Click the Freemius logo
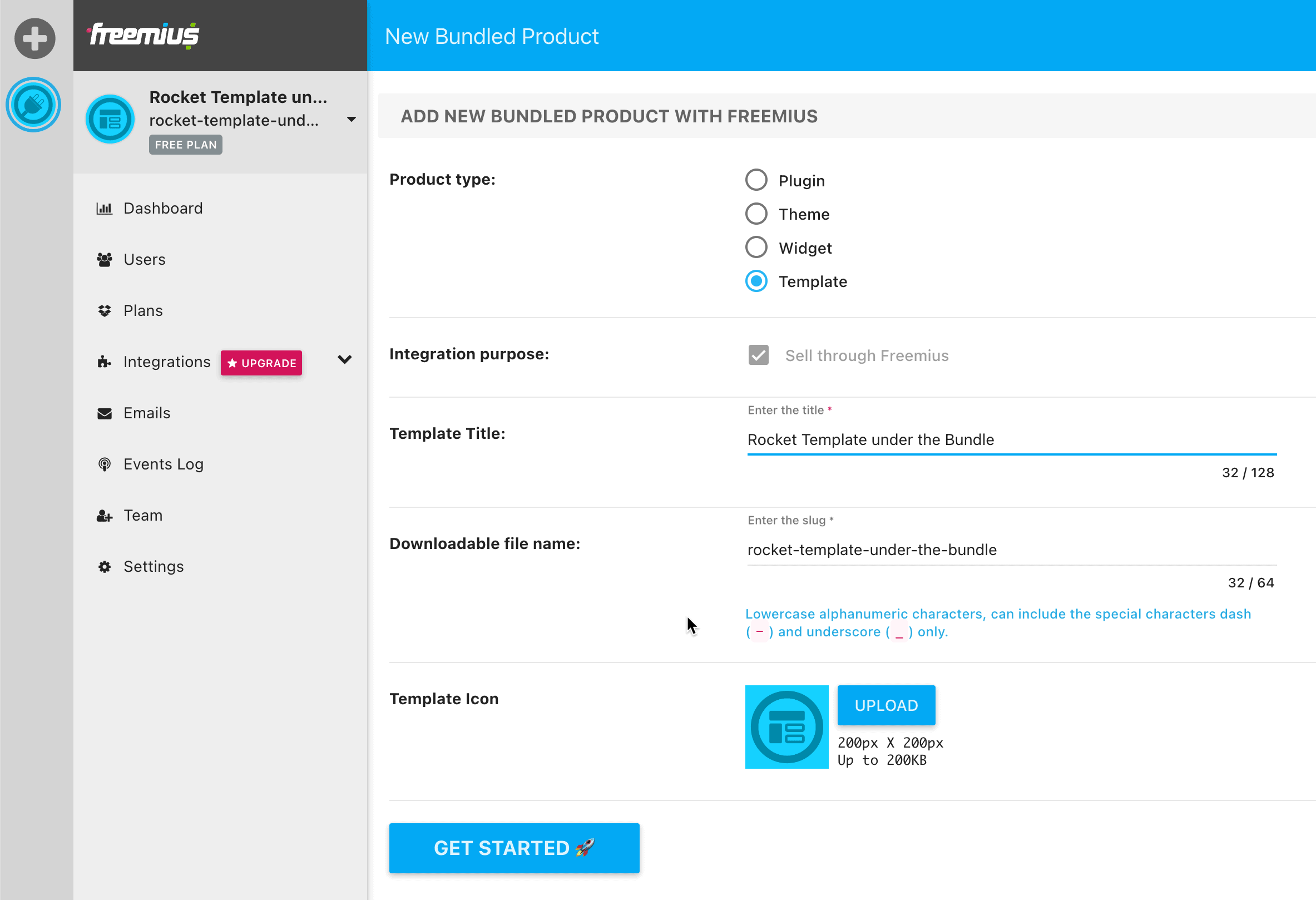The height and width of the screenshot is (900, 1316). tap(143, 35)
